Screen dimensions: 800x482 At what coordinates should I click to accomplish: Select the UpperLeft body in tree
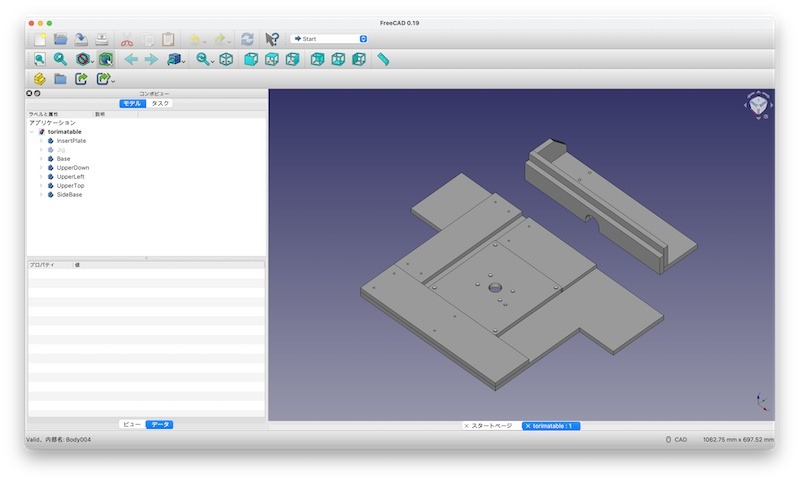coord(70,177)
